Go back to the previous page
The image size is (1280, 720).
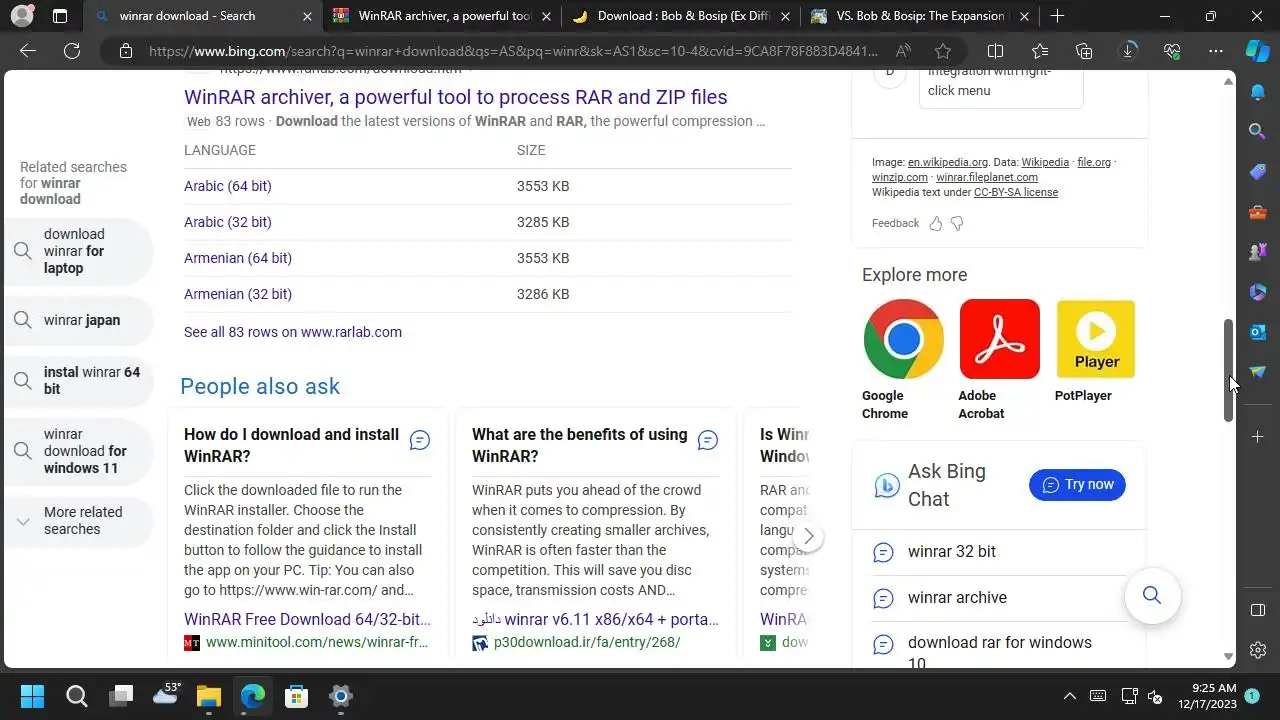tap(28, 51)
